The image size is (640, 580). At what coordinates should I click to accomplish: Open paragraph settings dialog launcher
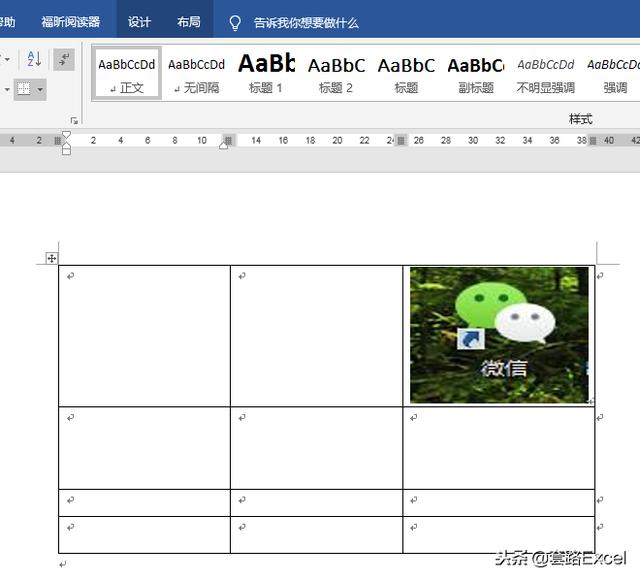point(74,119)
